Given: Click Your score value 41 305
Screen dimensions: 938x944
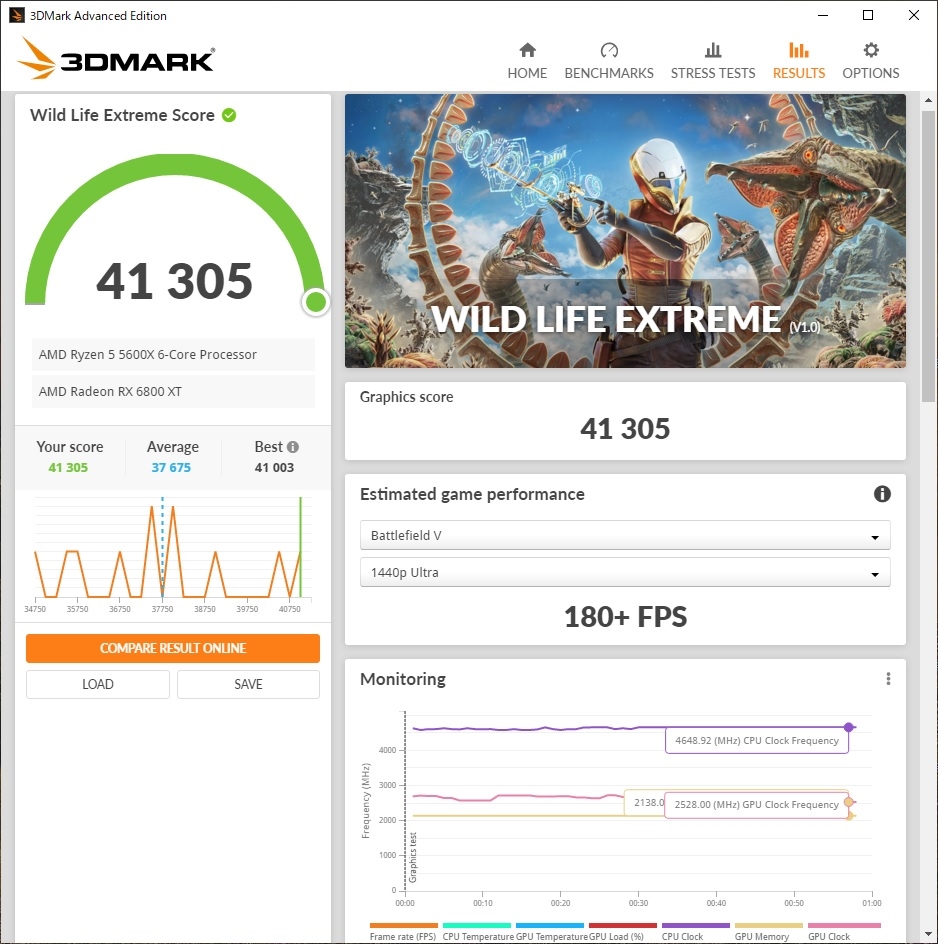Looking at the screenshot, I should click(x=68, y=468).
